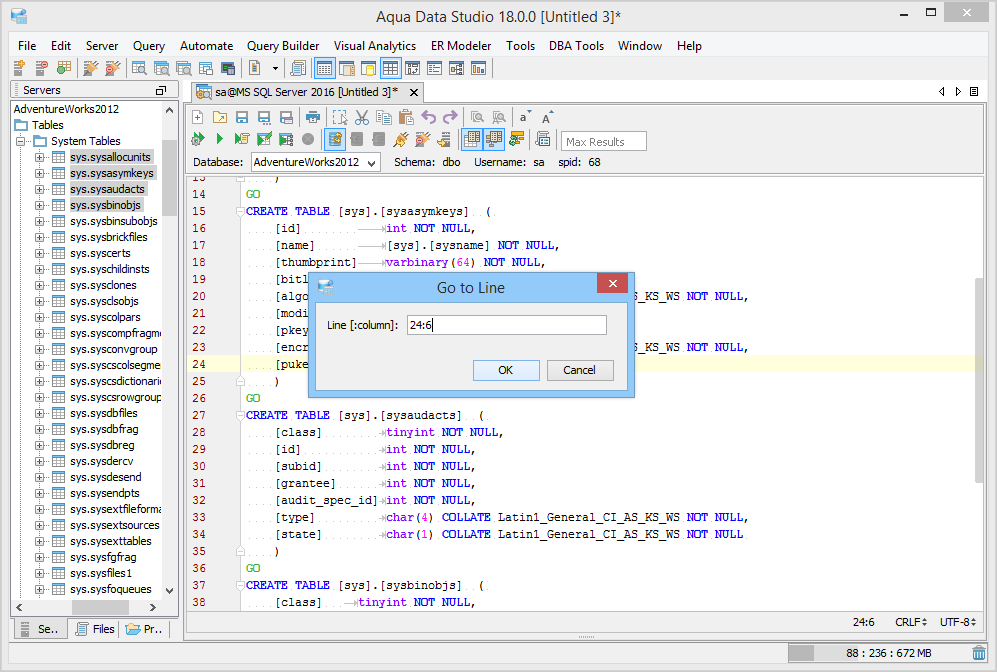Cancel the Go to Line dialog

pos(579,370)
